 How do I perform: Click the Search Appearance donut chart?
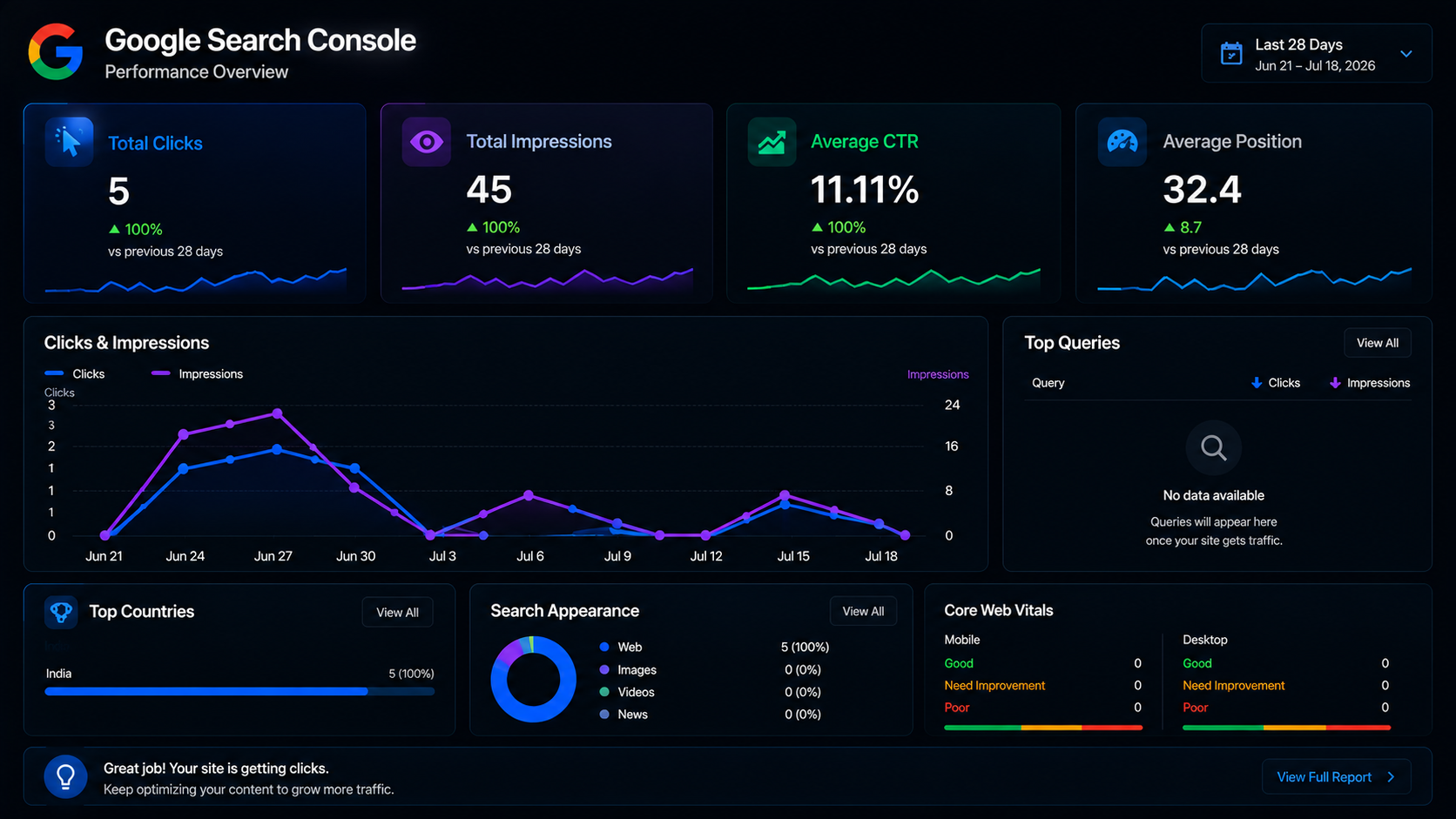click(533, 680)
